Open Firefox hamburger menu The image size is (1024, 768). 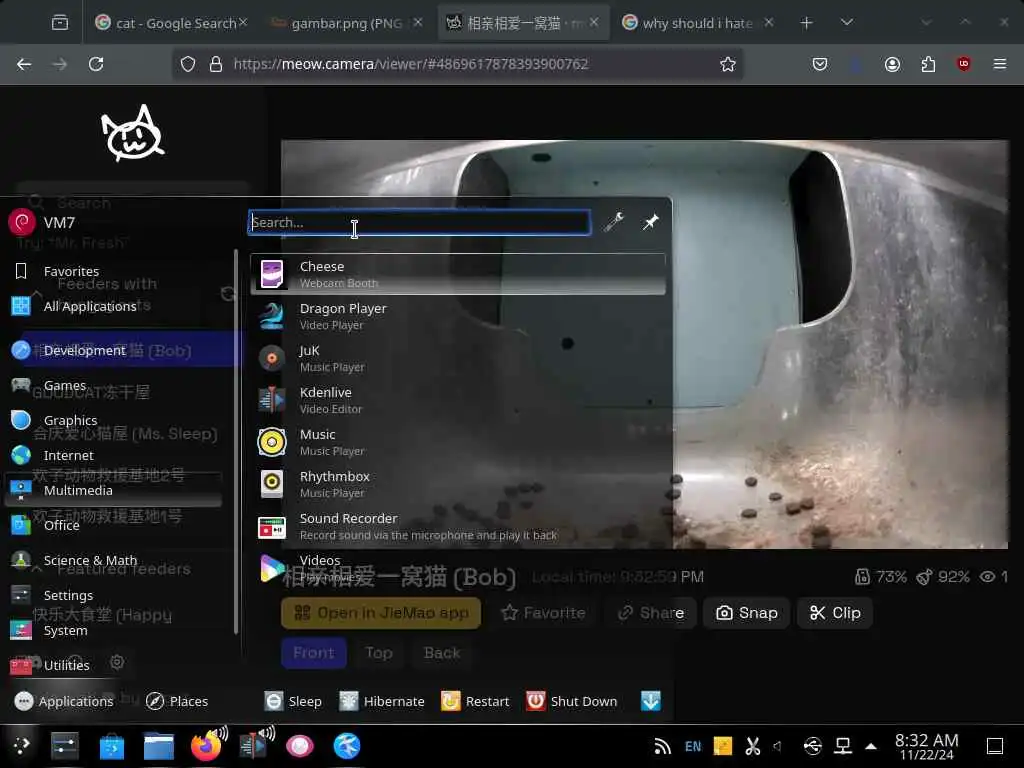tap(1000, 64)
